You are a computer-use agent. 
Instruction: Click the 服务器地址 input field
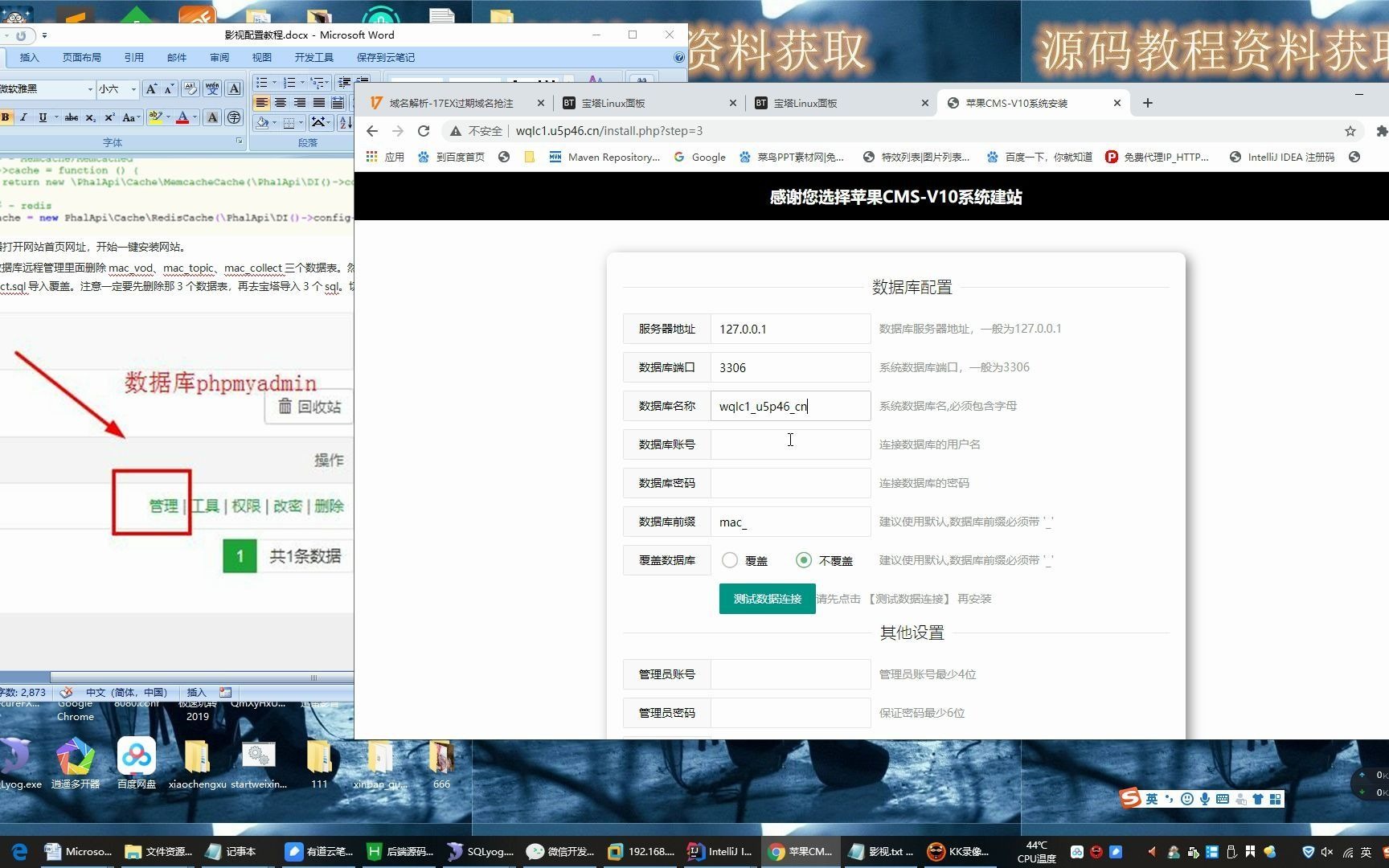tap(790, 329)
